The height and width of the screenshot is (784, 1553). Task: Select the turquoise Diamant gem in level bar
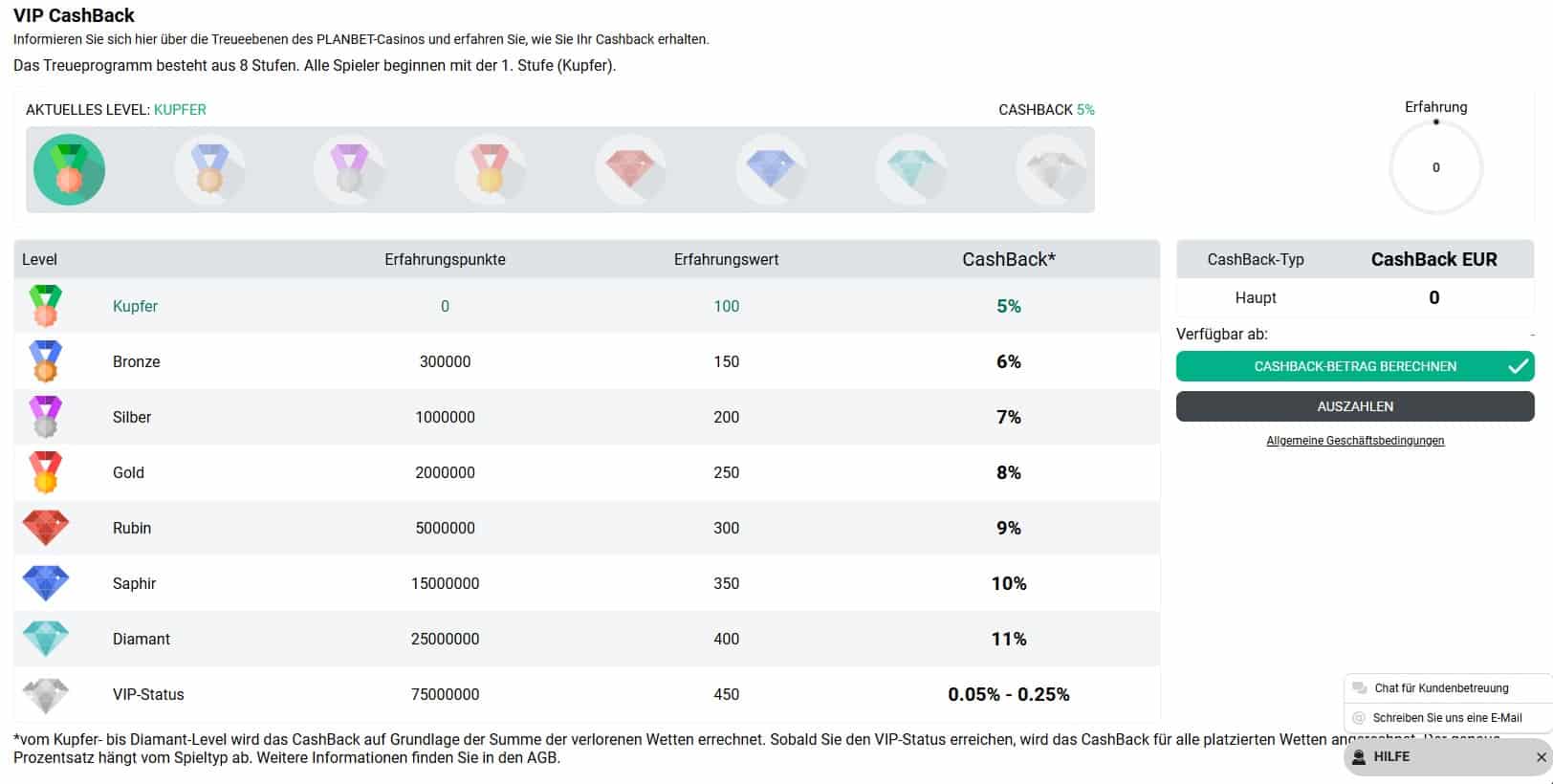tap(910, 170)
